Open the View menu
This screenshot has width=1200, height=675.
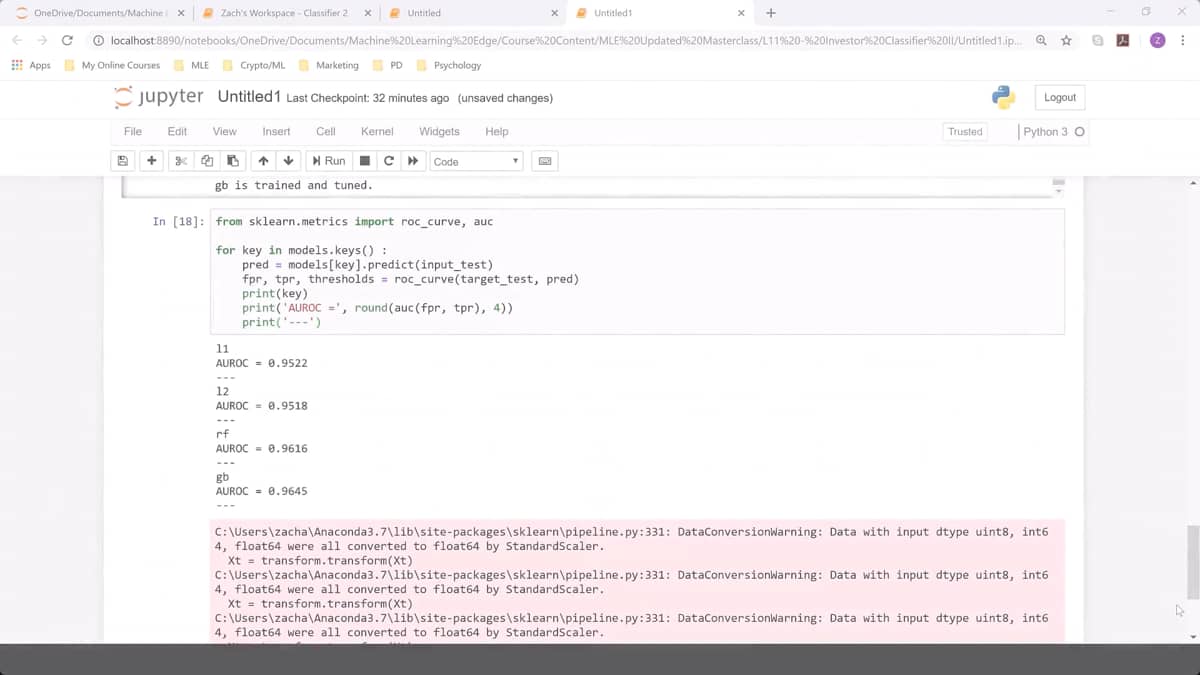click(x=225, y=131)
